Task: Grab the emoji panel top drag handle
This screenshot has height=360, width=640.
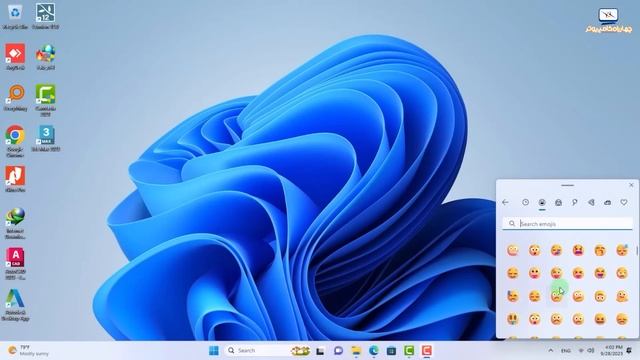Action: (x=567, y=185)
